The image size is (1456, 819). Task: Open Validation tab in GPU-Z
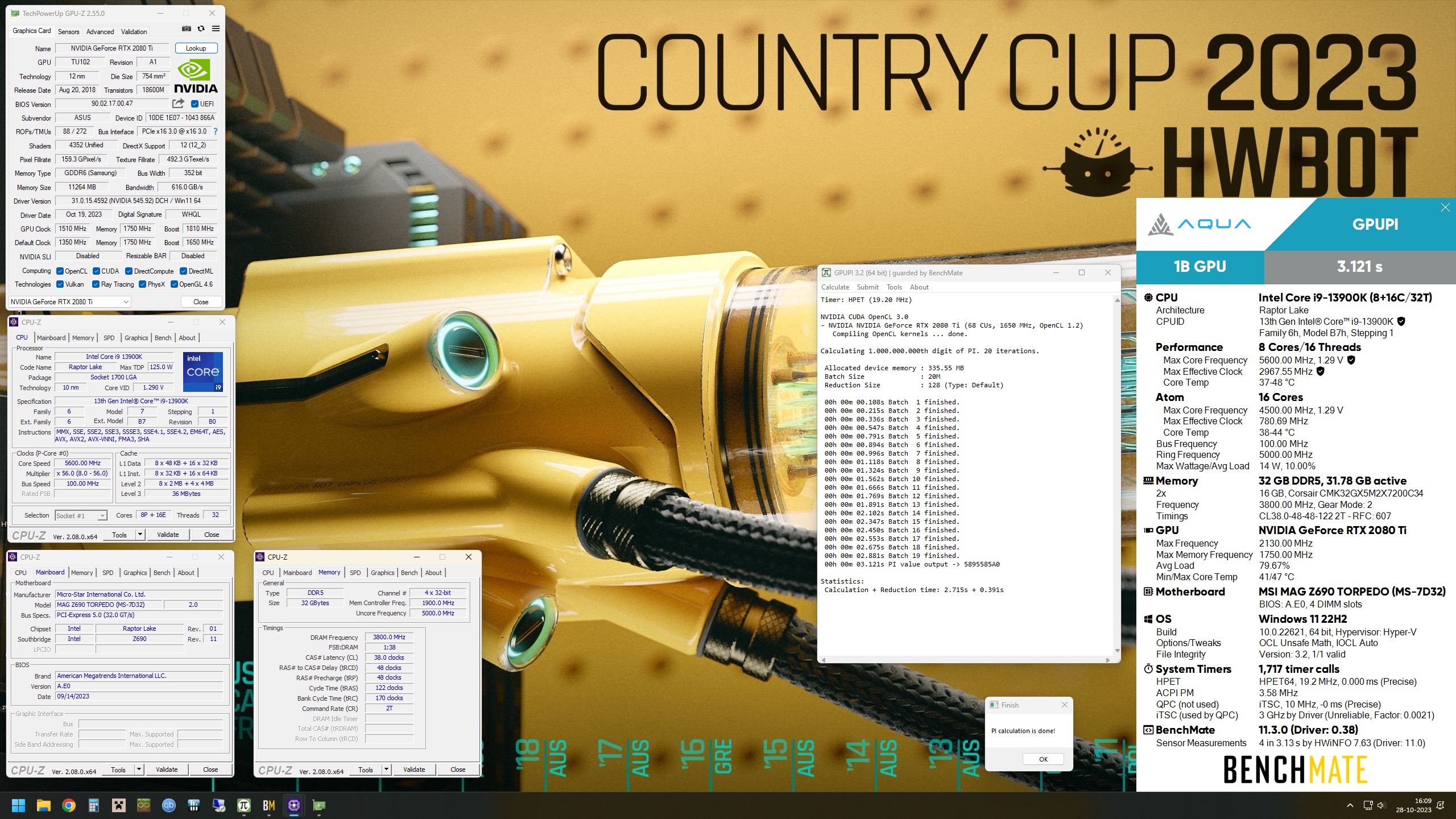click(x=134, y=32)
